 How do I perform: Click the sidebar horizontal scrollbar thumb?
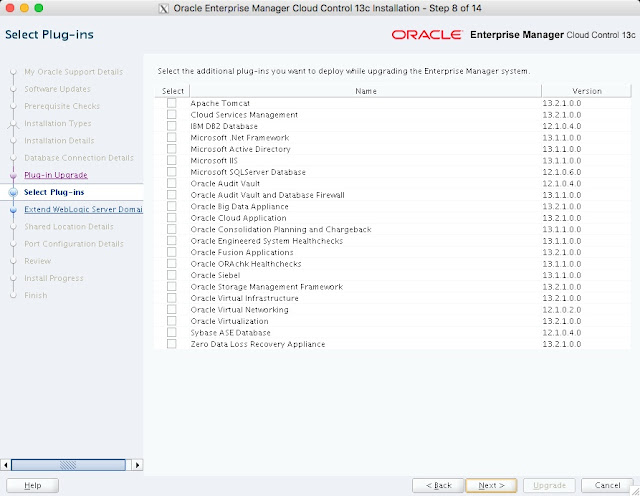click(68, 465)
